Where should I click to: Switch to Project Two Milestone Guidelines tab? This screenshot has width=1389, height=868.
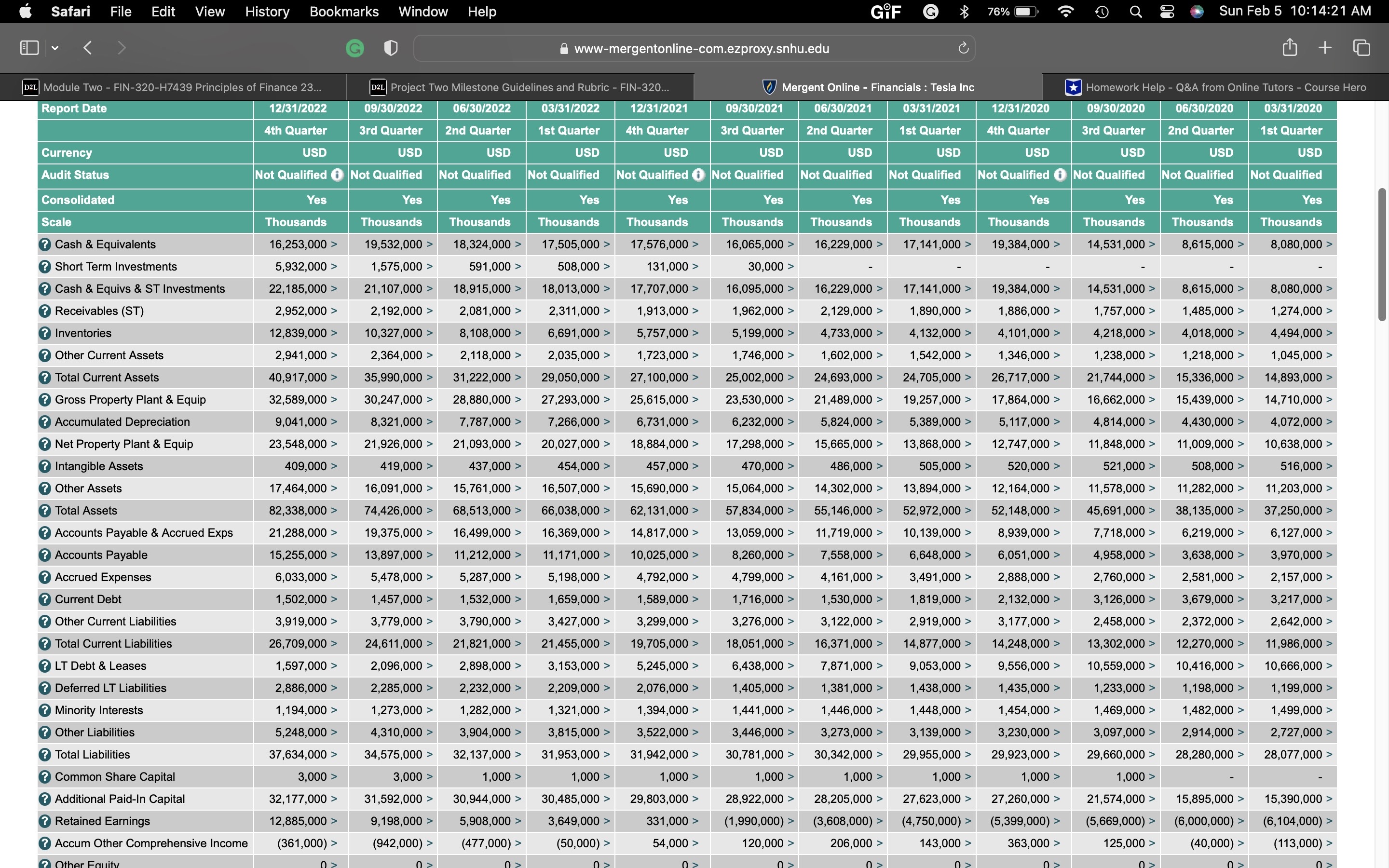point(520,87)
